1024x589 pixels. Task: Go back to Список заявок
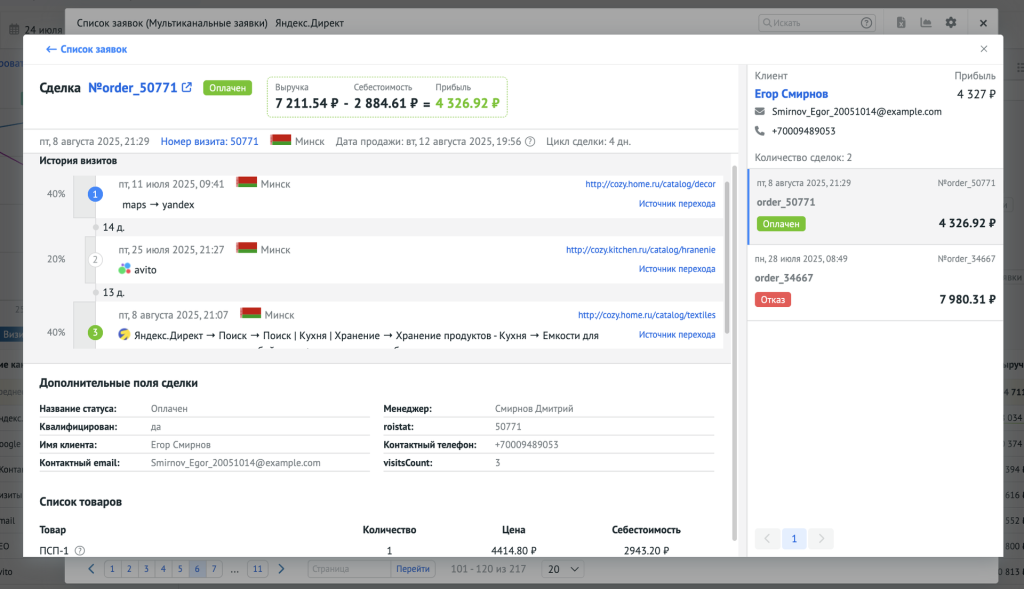tap(86, 49)
